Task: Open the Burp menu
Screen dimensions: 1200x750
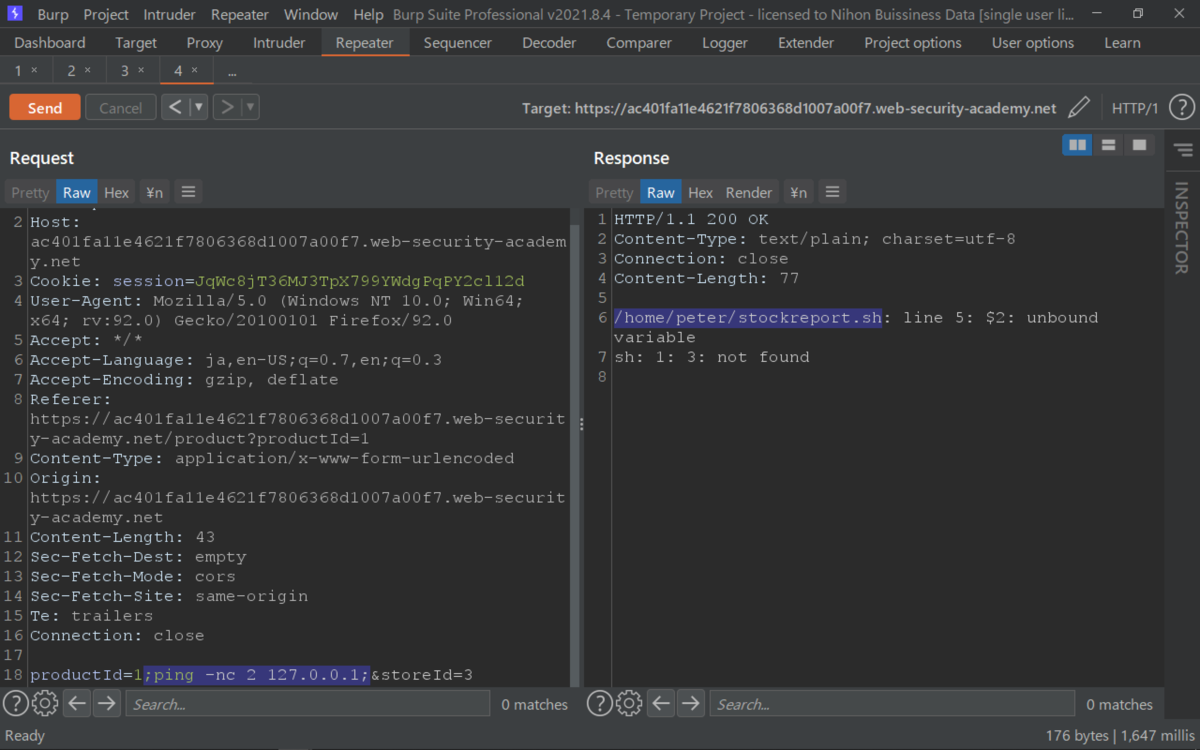Action: point(53,15)
